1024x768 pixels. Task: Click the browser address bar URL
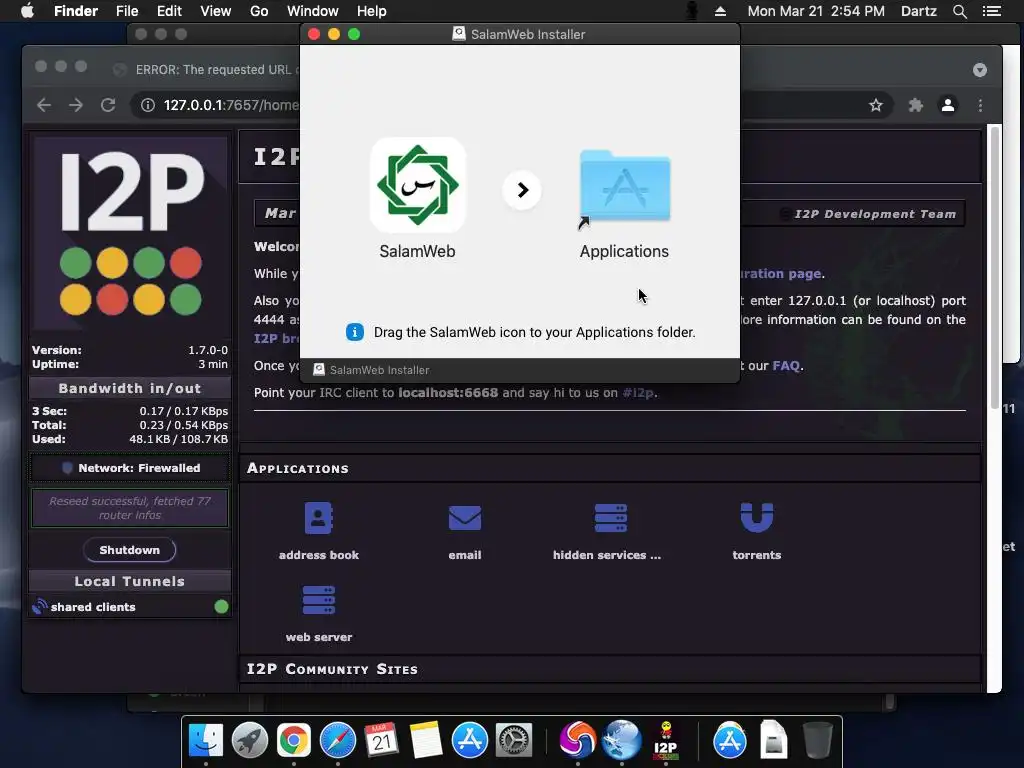(231, 105)
